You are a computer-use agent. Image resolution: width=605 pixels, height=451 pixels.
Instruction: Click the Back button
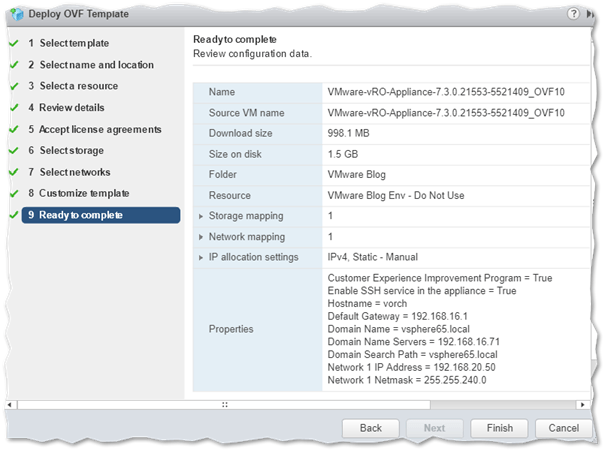coord(370,428)
